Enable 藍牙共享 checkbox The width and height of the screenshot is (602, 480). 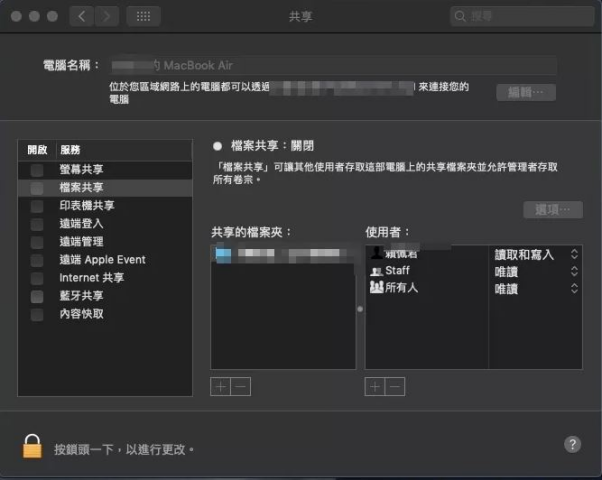click(37, 296)
